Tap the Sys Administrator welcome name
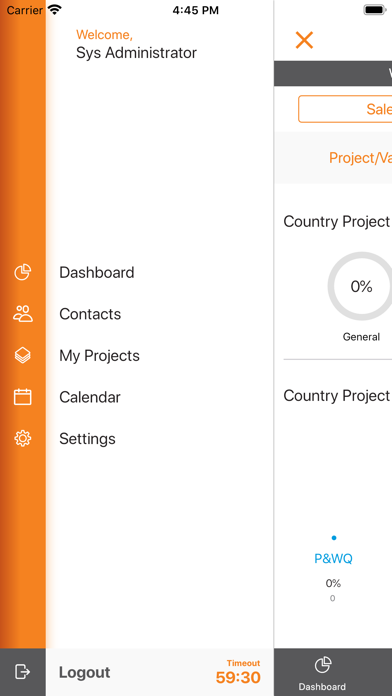The height and width of the screenshot is (696, 392). (136, 53)
